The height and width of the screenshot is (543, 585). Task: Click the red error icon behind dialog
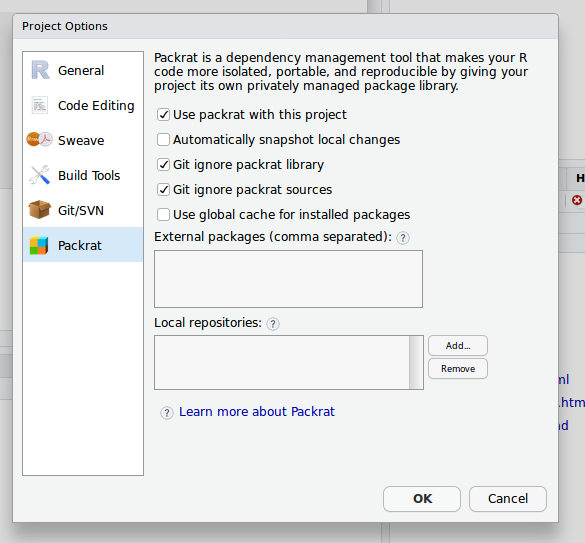click(x=577, y=200)
